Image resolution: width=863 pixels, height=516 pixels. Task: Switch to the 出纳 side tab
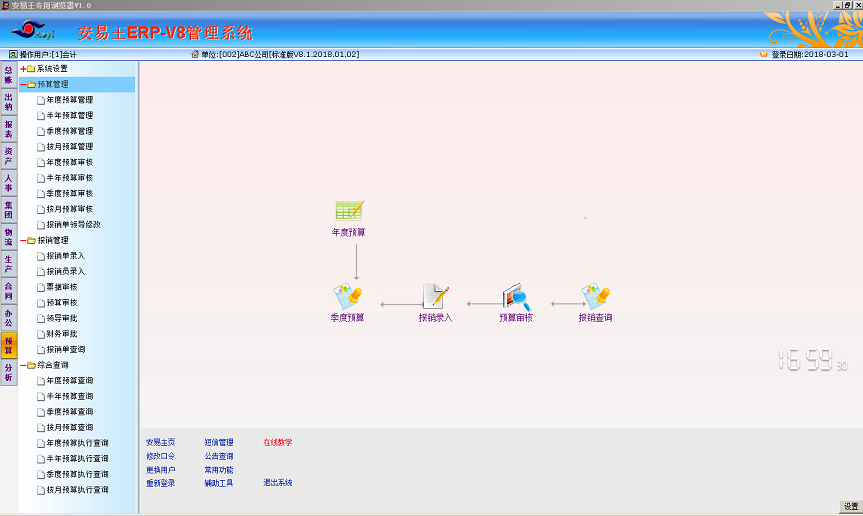click(x=9, y=102)
